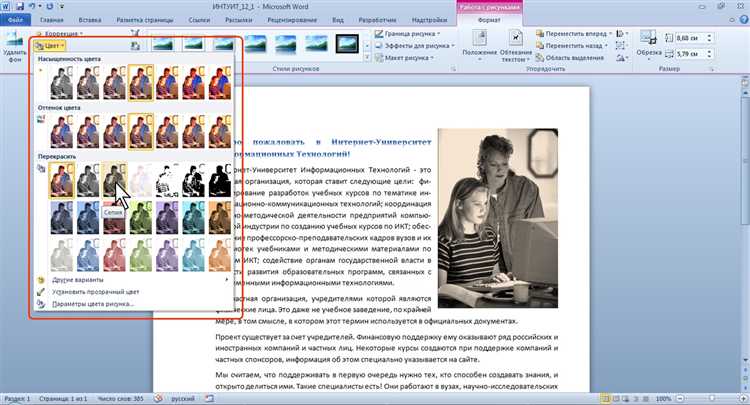Open the Граница рисунка dropdown
This screenshot has height=405, width=750.
pos(407,33)
